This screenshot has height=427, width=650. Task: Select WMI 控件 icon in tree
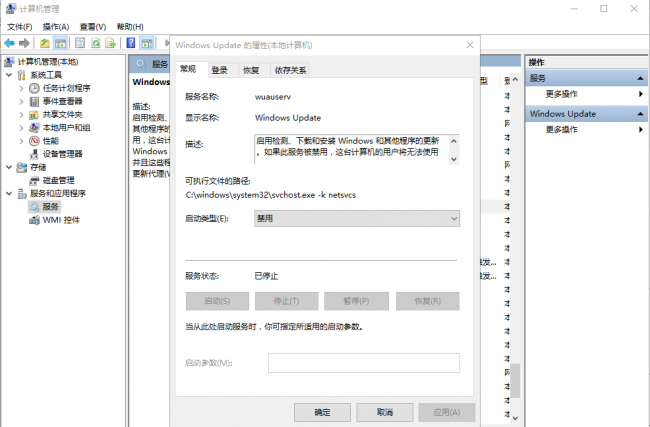pyautogui.click(x=34, y=220)
